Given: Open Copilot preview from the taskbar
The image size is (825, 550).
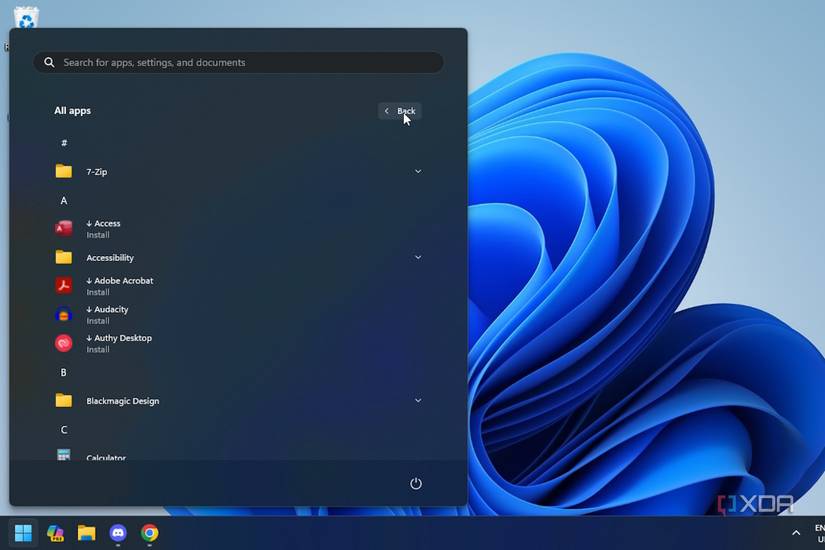Looking at the screenshot, I should pos(55,533).
